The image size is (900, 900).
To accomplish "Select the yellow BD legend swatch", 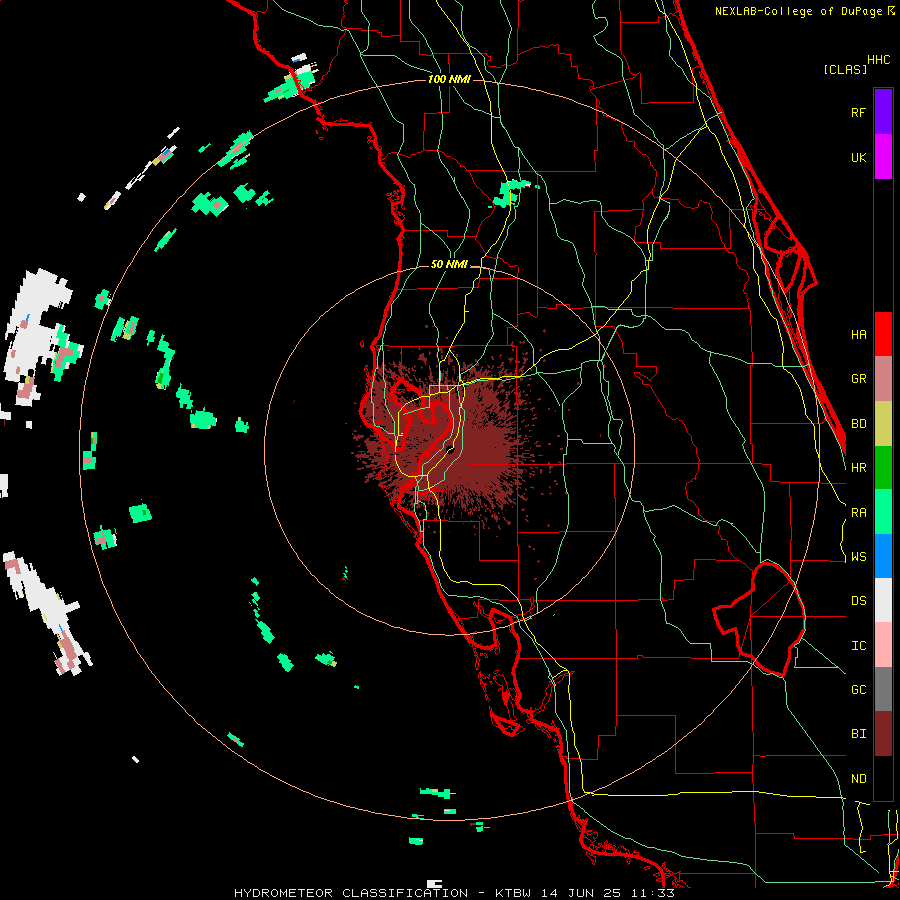I will (883, 424).
